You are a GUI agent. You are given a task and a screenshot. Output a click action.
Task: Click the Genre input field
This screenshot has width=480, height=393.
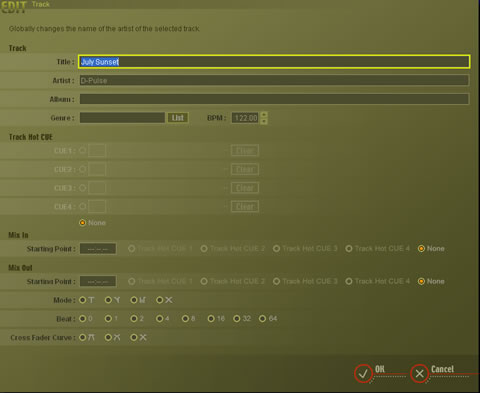coord(122,118)
